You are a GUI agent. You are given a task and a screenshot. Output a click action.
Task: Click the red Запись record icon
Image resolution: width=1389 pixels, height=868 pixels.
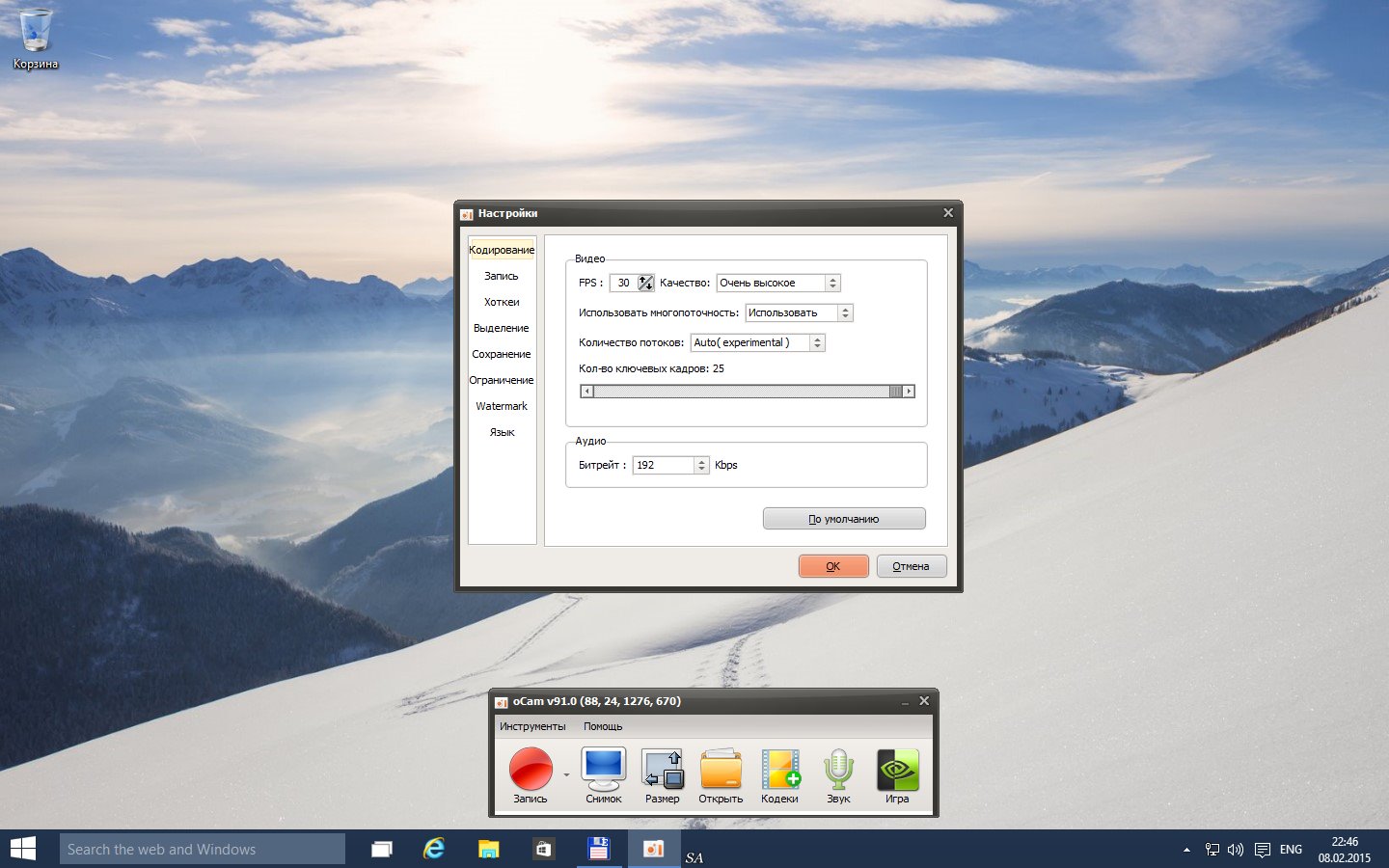(x=531, y=769)
